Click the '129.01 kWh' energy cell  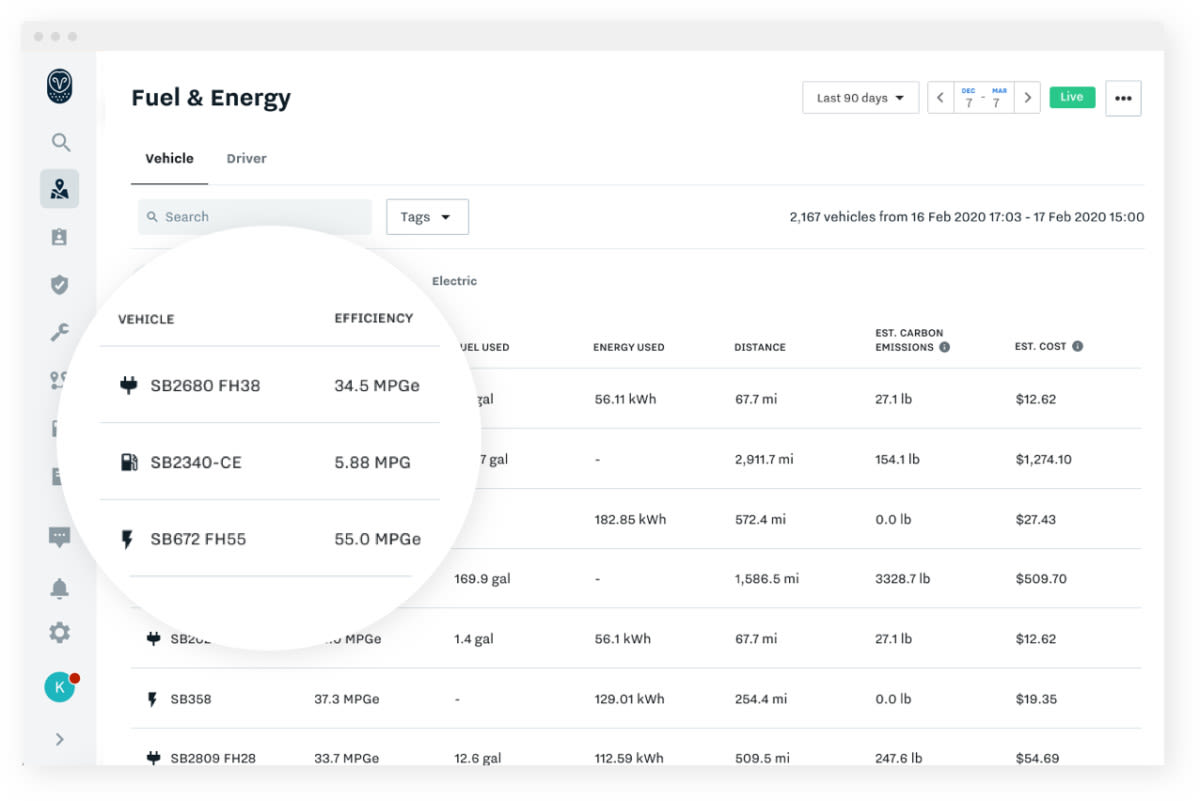(629, 699)
